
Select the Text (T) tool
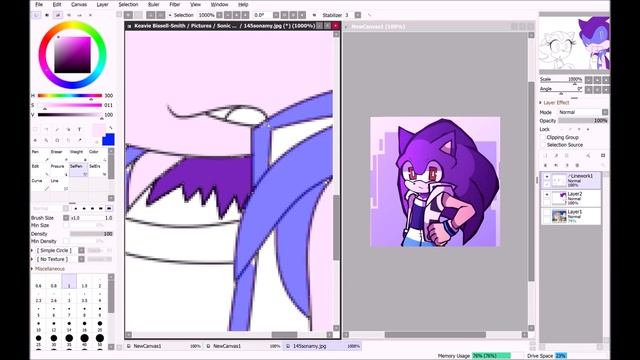[x=80, y=129]
